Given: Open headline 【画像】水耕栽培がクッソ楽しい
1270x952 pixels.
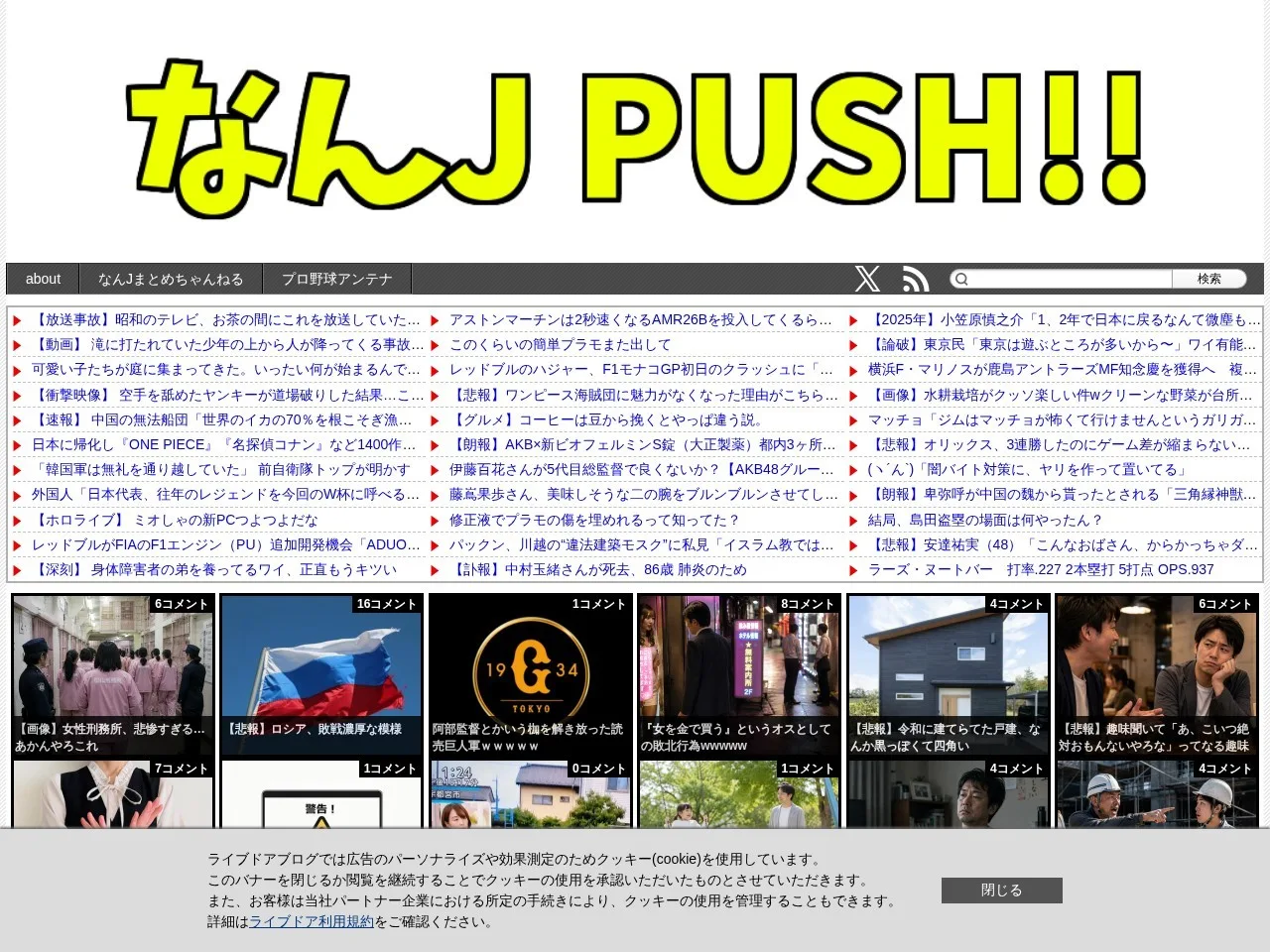Looking at the screenshot, I should tap(1061, 395).
